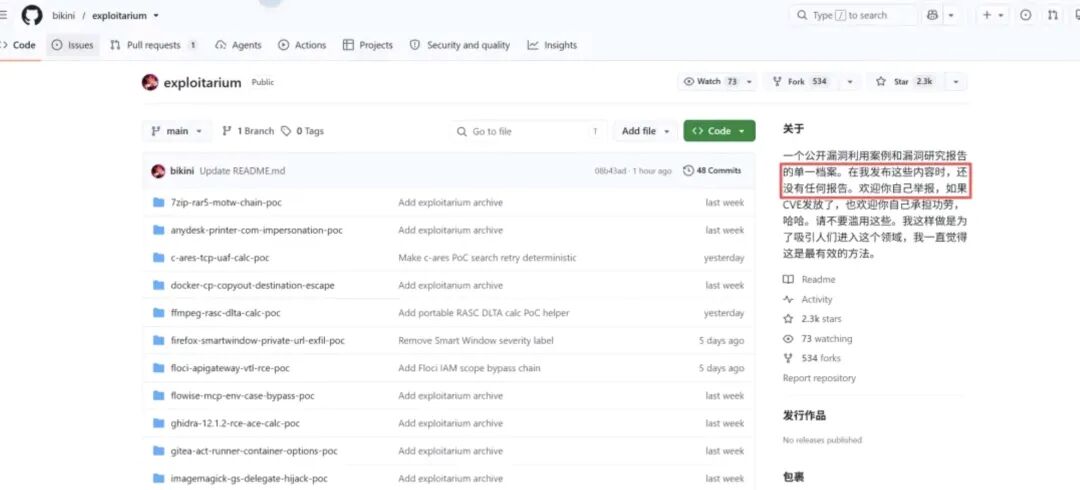The width and height of the screenshot is (1080, 490).
Task: Click folder icon of c-ares-tcp-uaf-calc-poc
Action: pyautogui.click(x=158, y=258)
